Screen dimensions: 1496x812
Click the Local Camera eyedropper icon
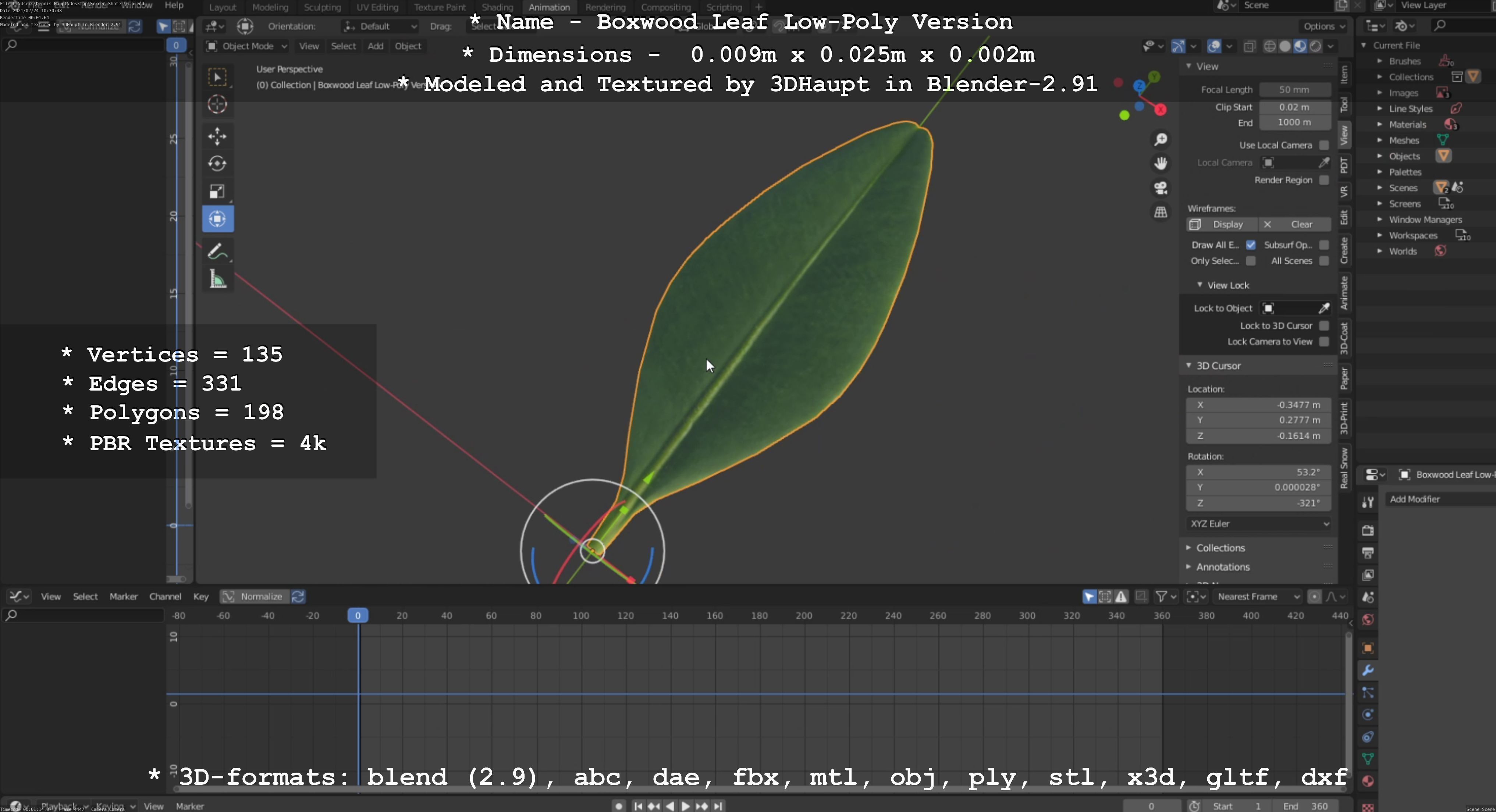pyautogui.click(x=1324, y=163)
